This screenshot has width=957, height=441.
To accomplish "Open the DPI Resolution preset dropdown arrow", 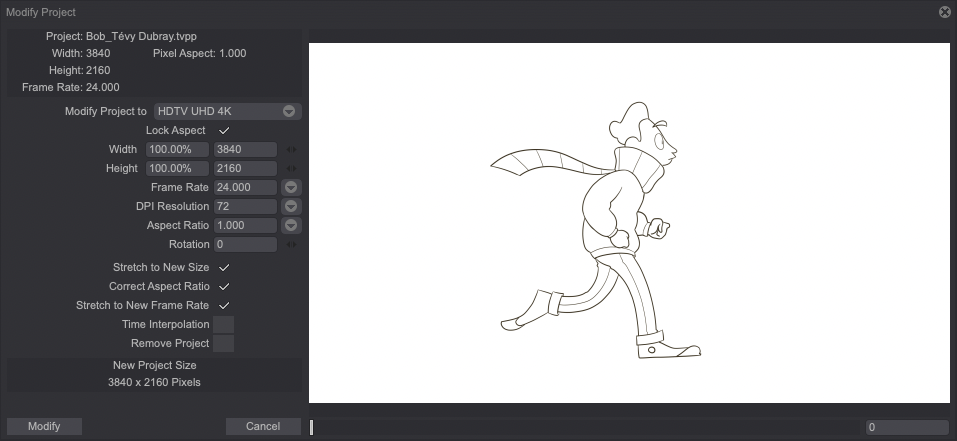I will tap(290, 206).
